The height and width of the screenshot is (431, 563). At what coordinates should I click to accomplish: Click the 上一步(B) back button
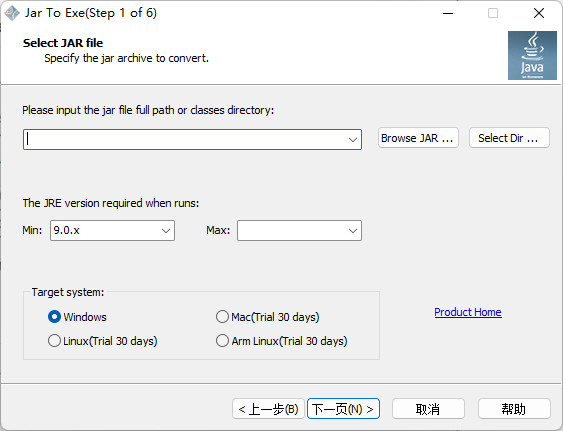pos(268,409)
